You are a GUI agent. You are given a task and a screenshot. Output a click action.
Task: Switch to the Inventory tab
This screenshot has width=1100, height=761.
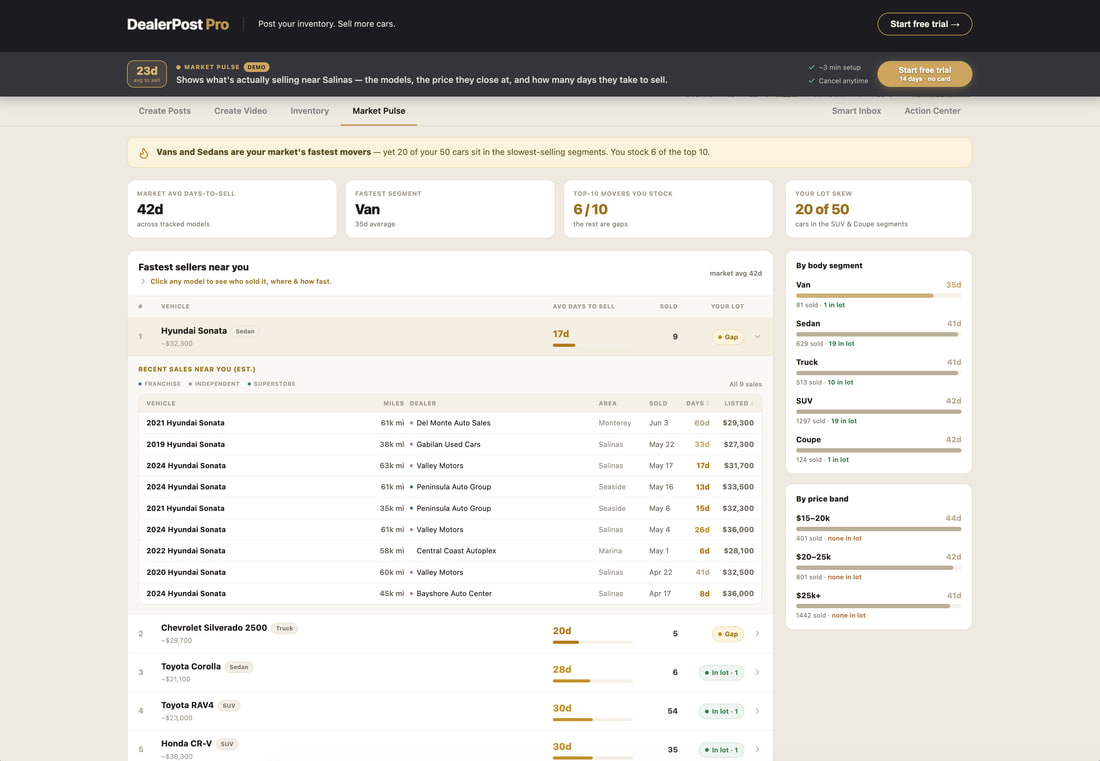click(x=309, y=111)
